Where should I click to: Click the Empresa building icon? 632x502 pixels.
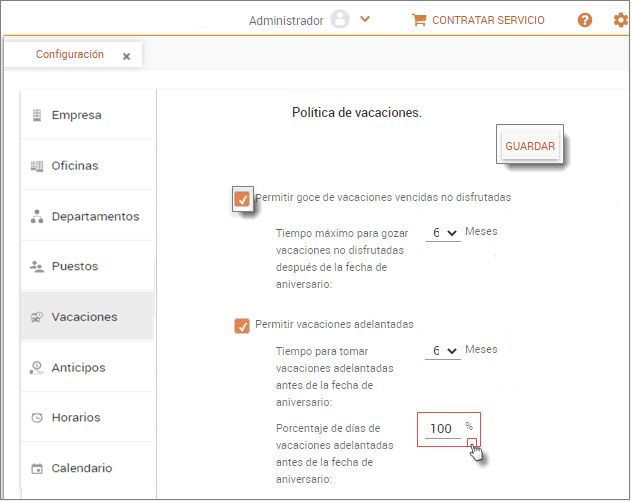(x=37, y=115)
